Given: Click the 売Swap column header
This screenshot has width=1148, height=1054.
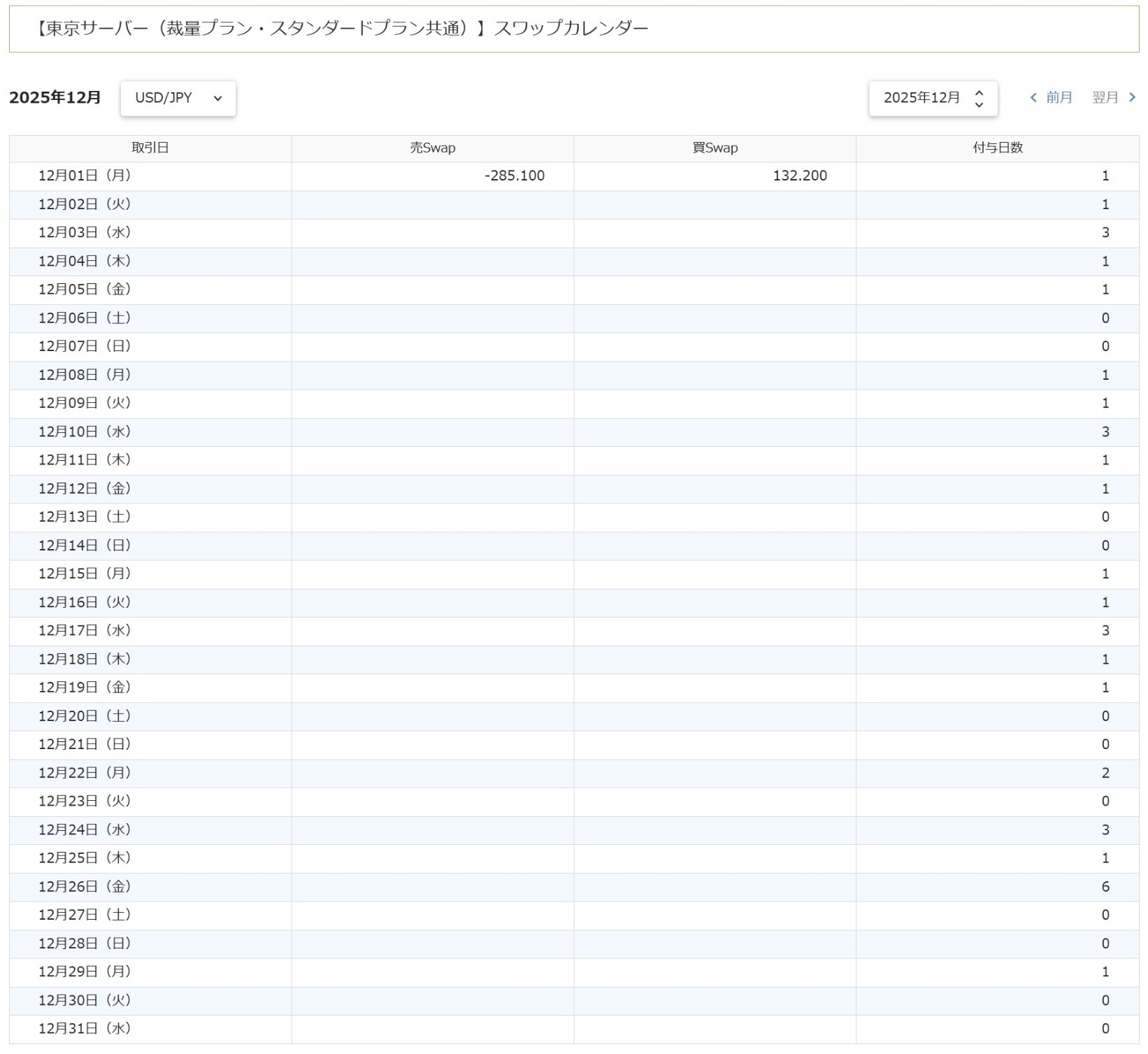Looking at the screenshot, I should click(433, 148).
